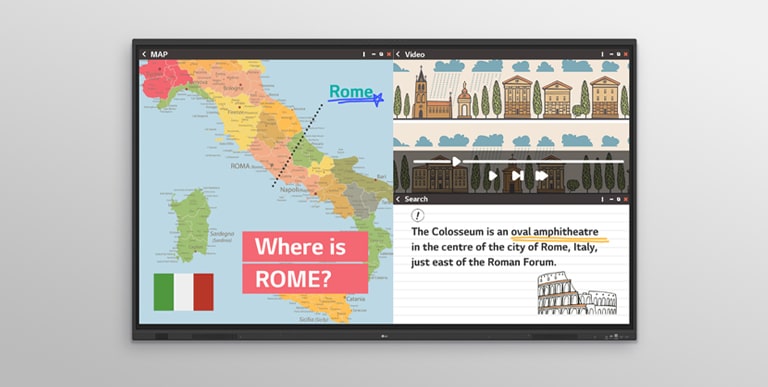This screenshot has height=387, width=768.
Task: Click the 'Search' panel title
Action: (416, 199)
